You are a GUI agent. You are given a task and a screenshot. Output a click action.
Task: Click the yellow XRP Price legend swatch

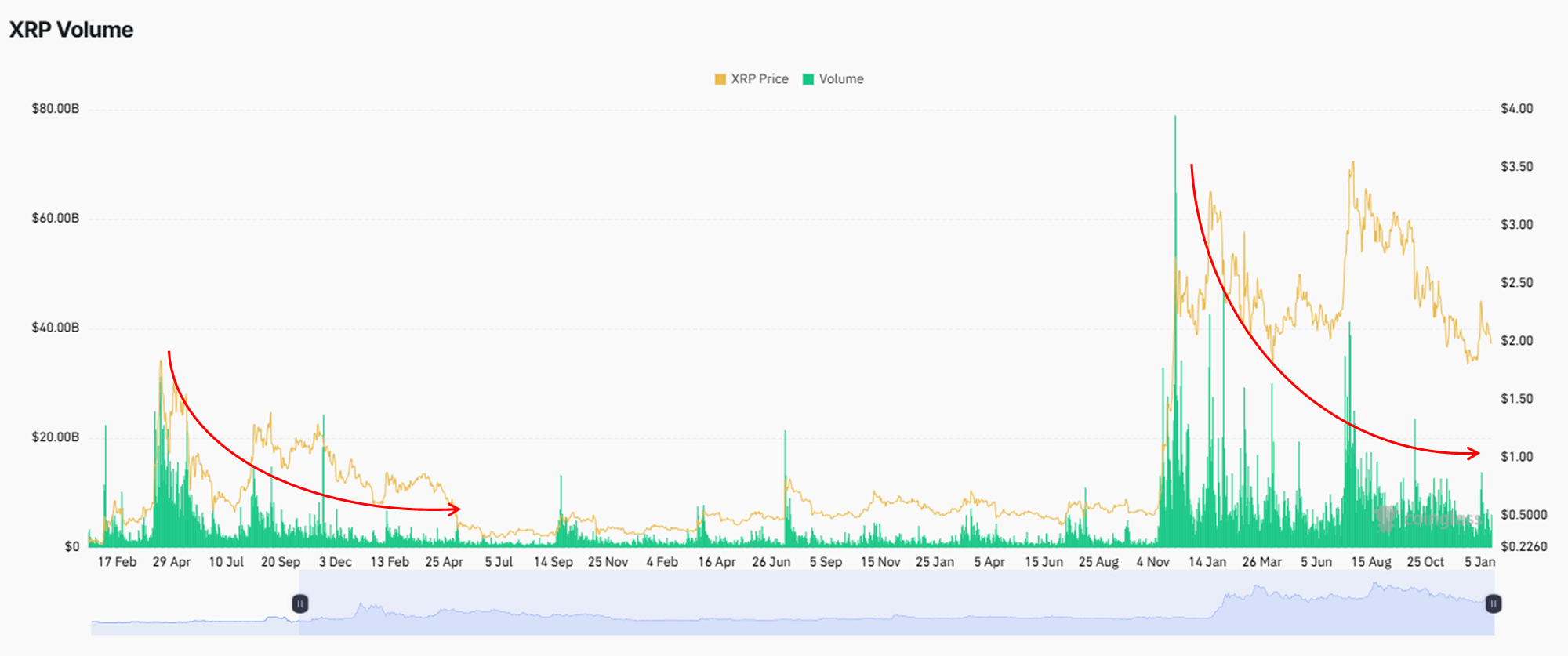pyautogui.click(x=720, y=79)
